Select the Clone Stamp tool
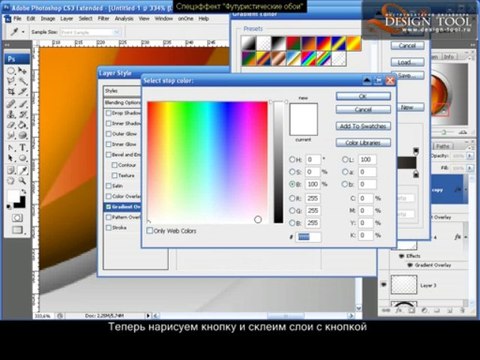Image resolution: width=480 pixels, height=360 pixels. (11, 114)
